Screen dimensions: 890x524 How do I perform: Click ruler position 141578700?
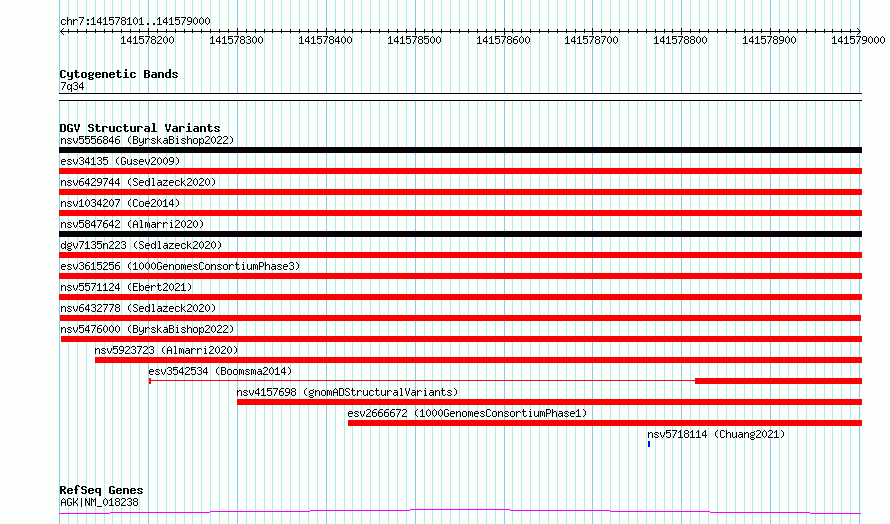click(591, 40)
